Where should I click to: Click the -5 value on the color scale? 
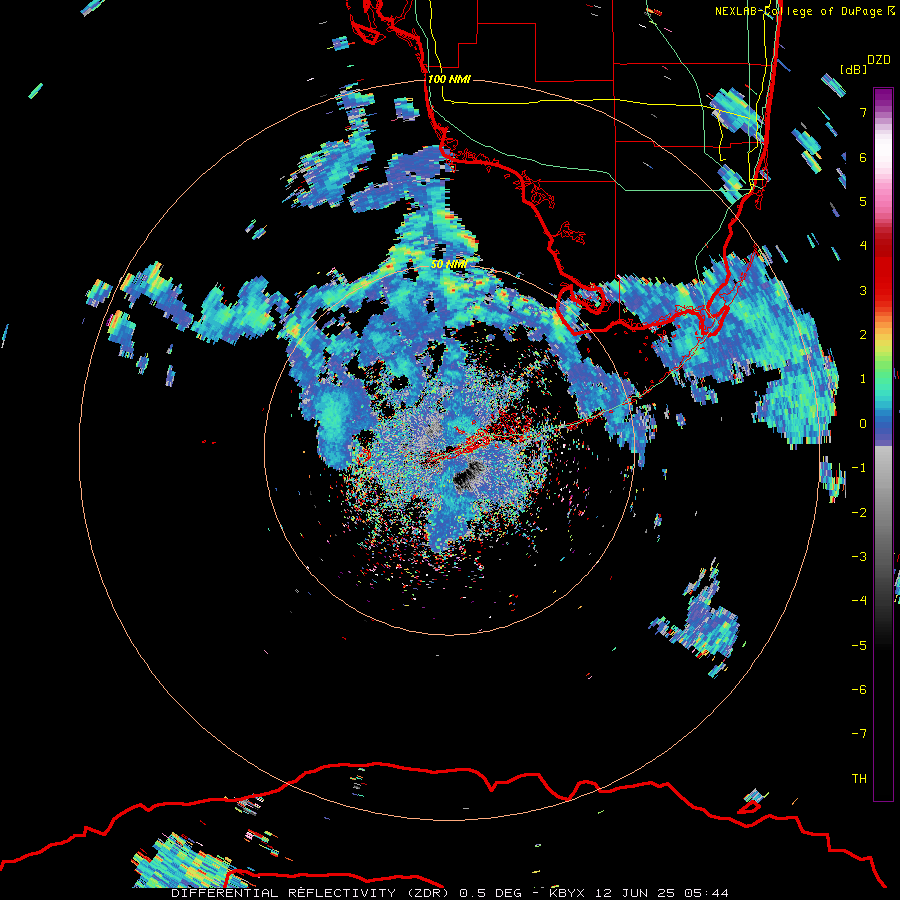pyautogui.click(x=859, y=646)
